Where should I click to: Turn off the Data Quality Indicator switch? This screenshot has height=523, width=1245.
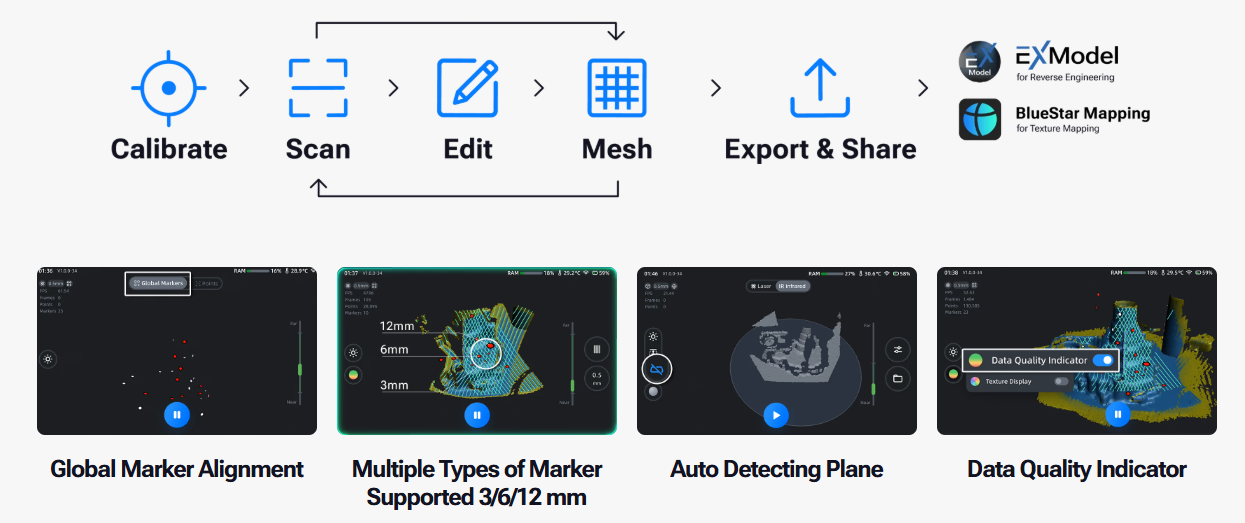1104,360
